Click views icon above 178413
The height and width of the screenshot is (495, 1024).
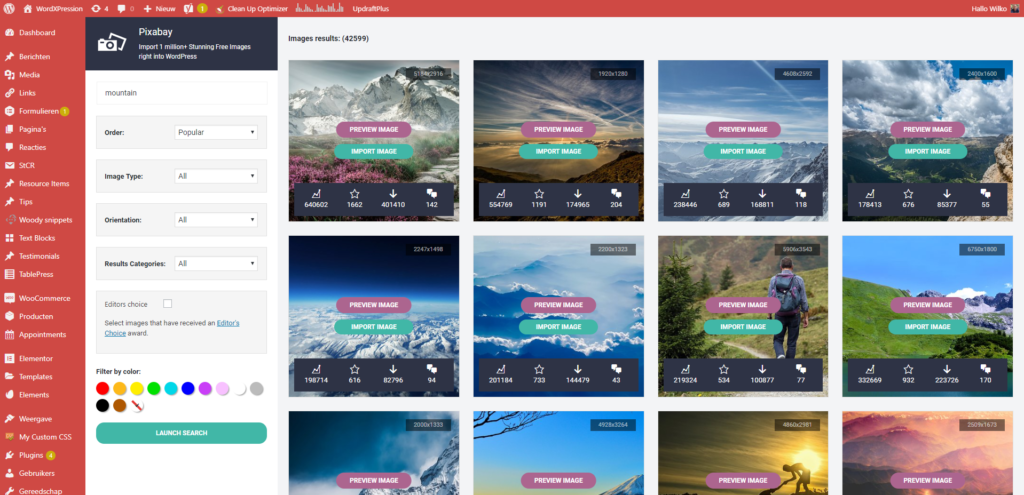(870, 194)
